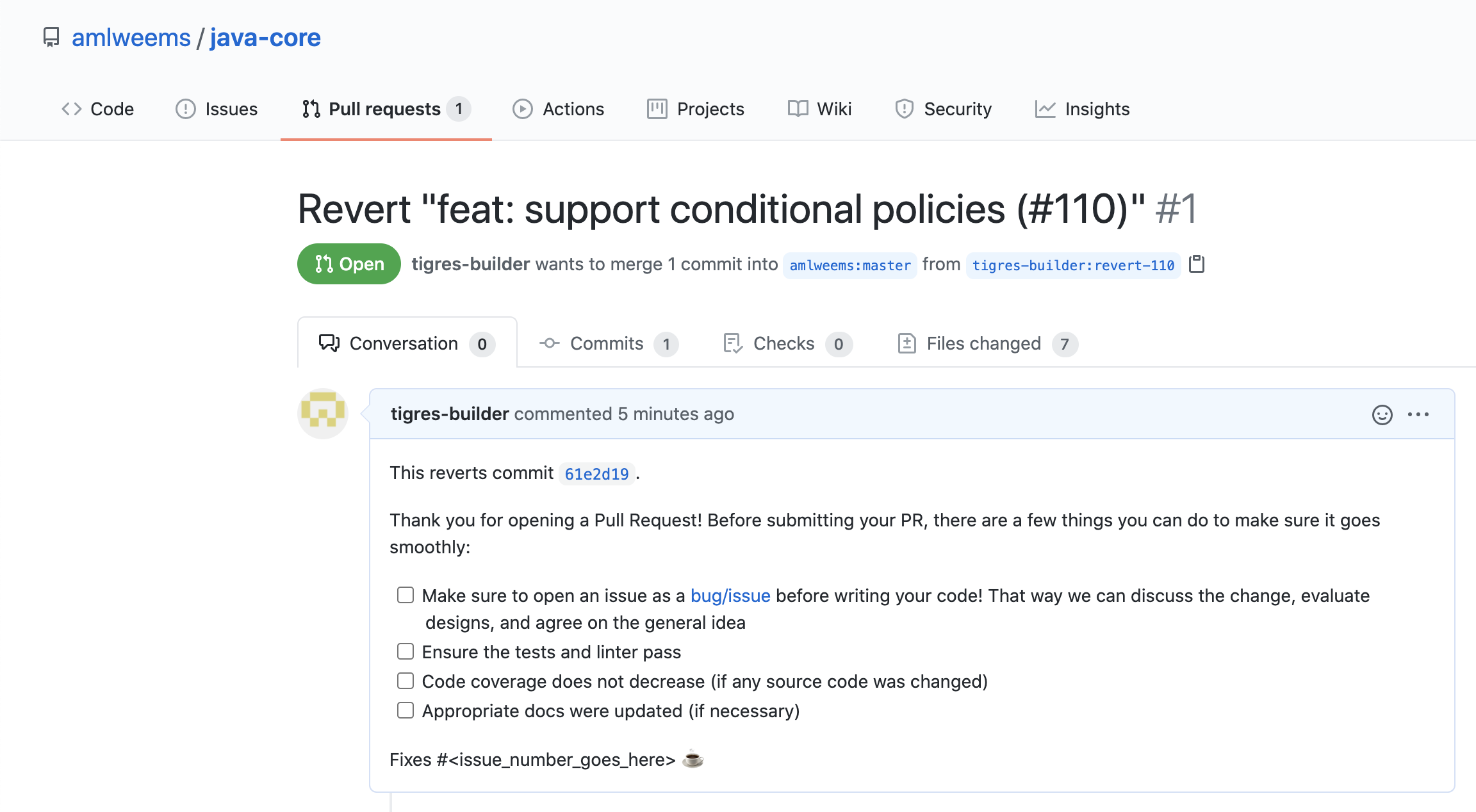
Task: Click the Issues section icon
Action: tap(185, 108)
